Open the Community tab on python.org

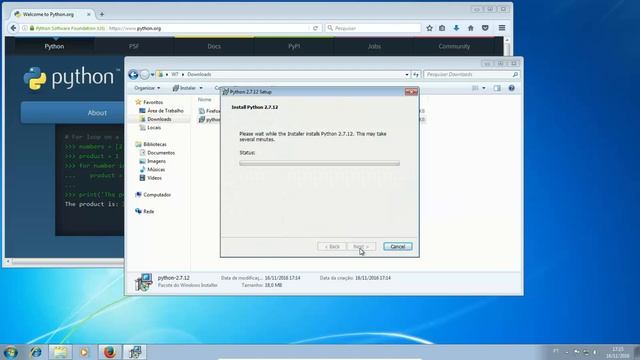click(454, 47)
